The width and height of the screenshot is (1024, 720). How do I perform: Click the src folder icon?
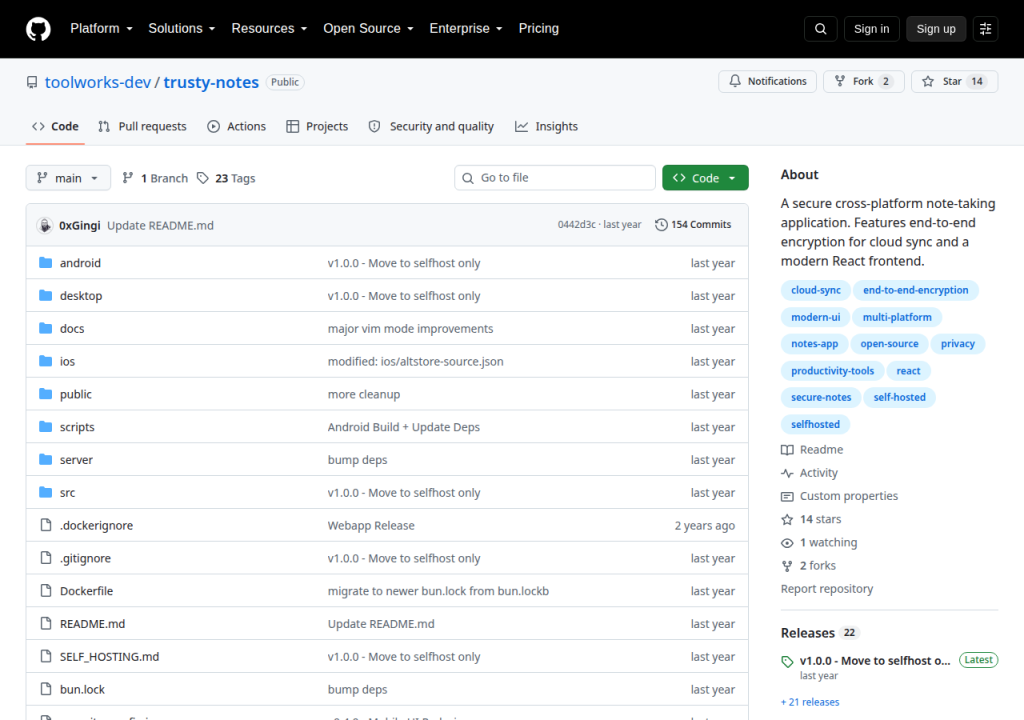pos(45,492)
